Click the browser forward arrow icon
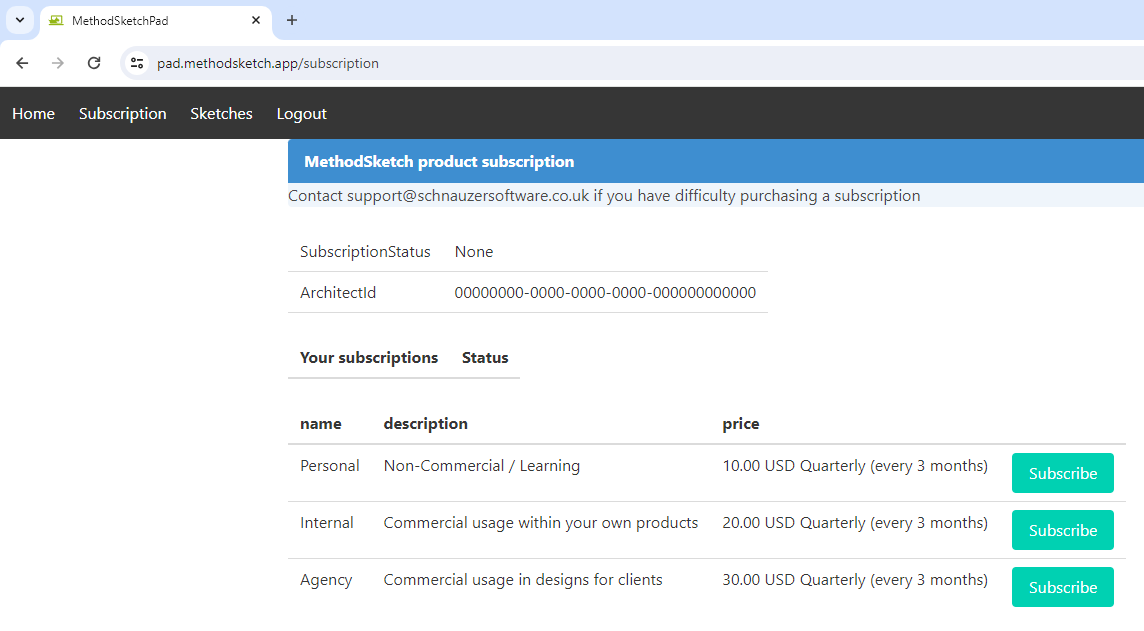The image size is (1144, 631). point(58,63)
